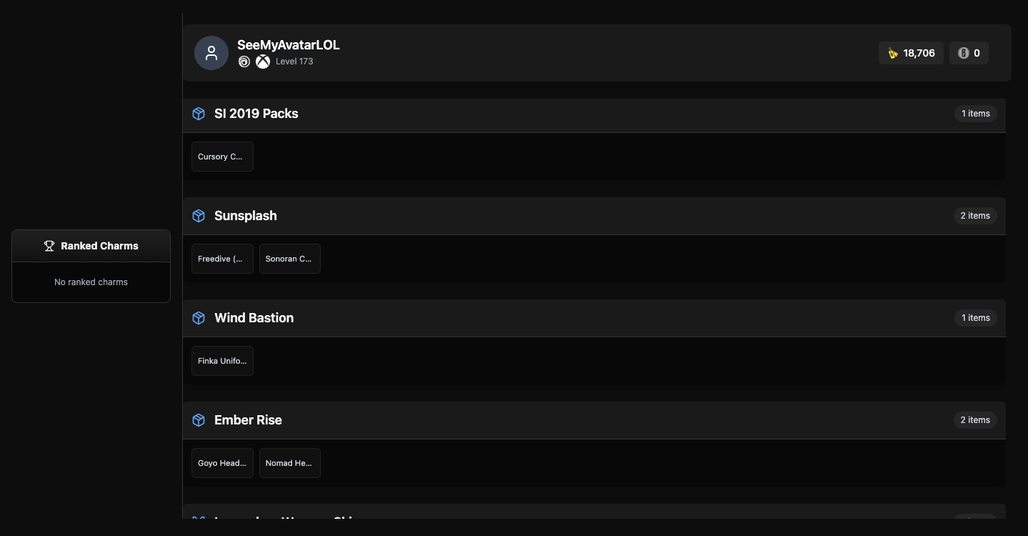Select the Cursory C... item
The width and height of the screenshot is (1028, 536).
pyautogui.click(x=222, y=157)
